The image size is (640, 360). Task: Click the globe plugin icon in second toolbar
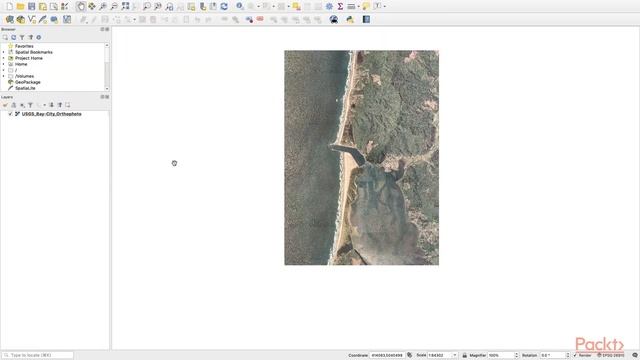coord(334,19)
